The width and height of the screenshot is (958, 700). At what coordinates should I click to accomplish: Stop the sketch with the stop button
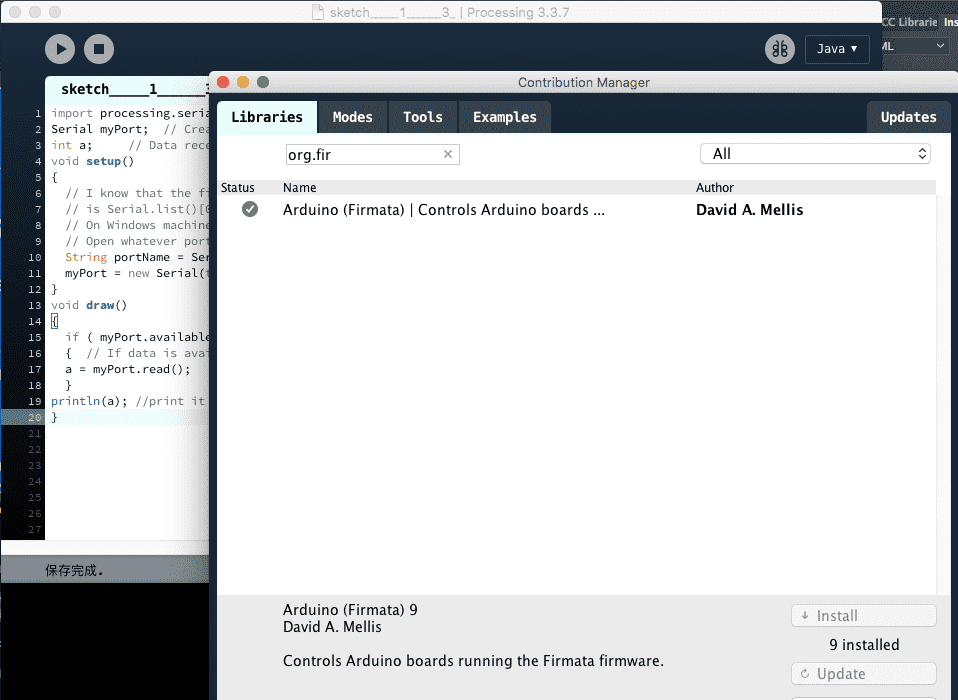[x=99, y=49]
